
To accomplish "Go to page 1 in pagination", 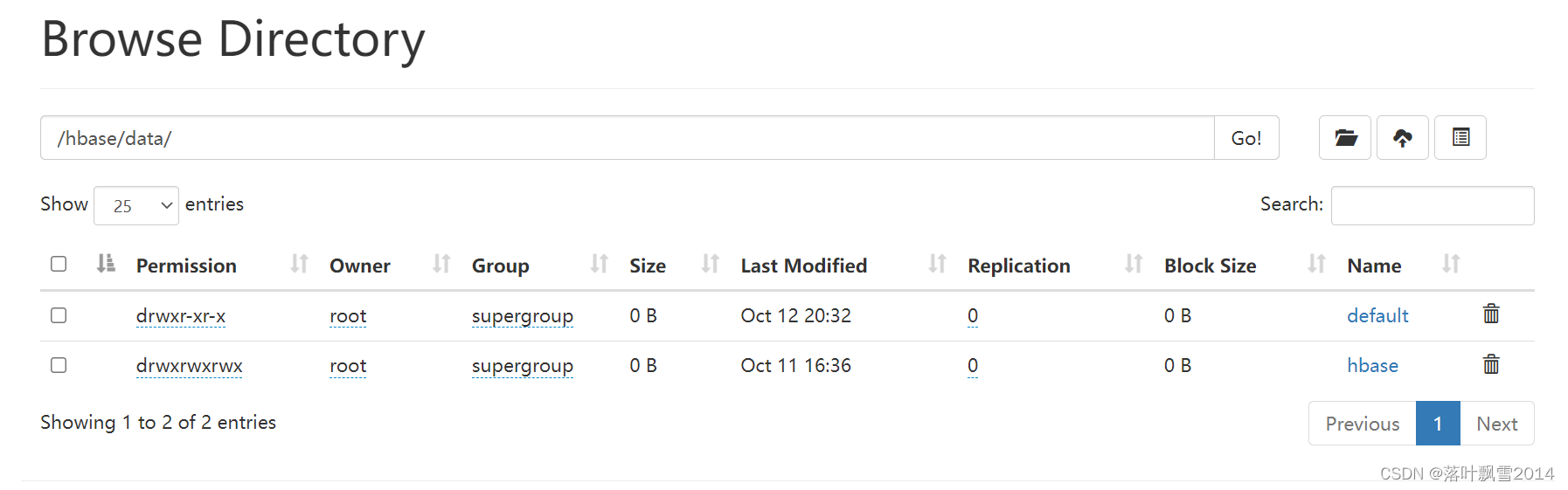I will click(1438, 424).
